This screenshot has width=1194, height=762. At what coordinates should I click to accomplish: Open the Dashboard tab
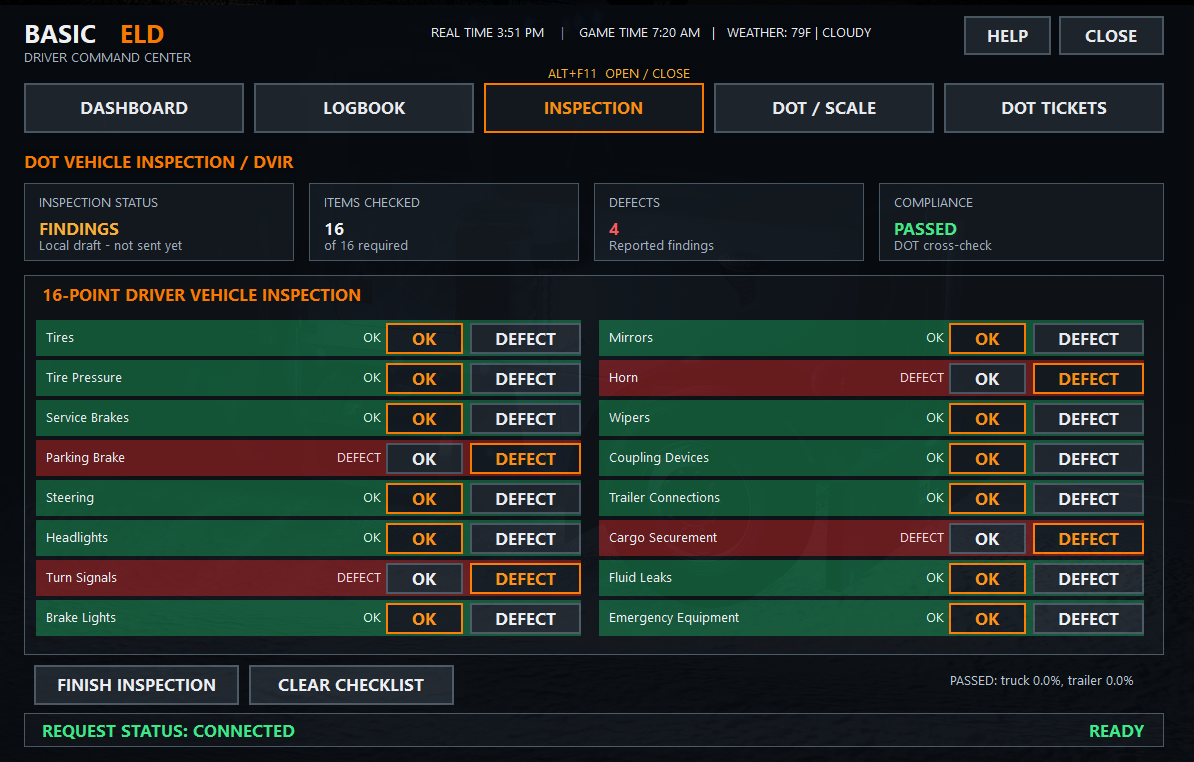pyautogui.click(x=134, y=108)
